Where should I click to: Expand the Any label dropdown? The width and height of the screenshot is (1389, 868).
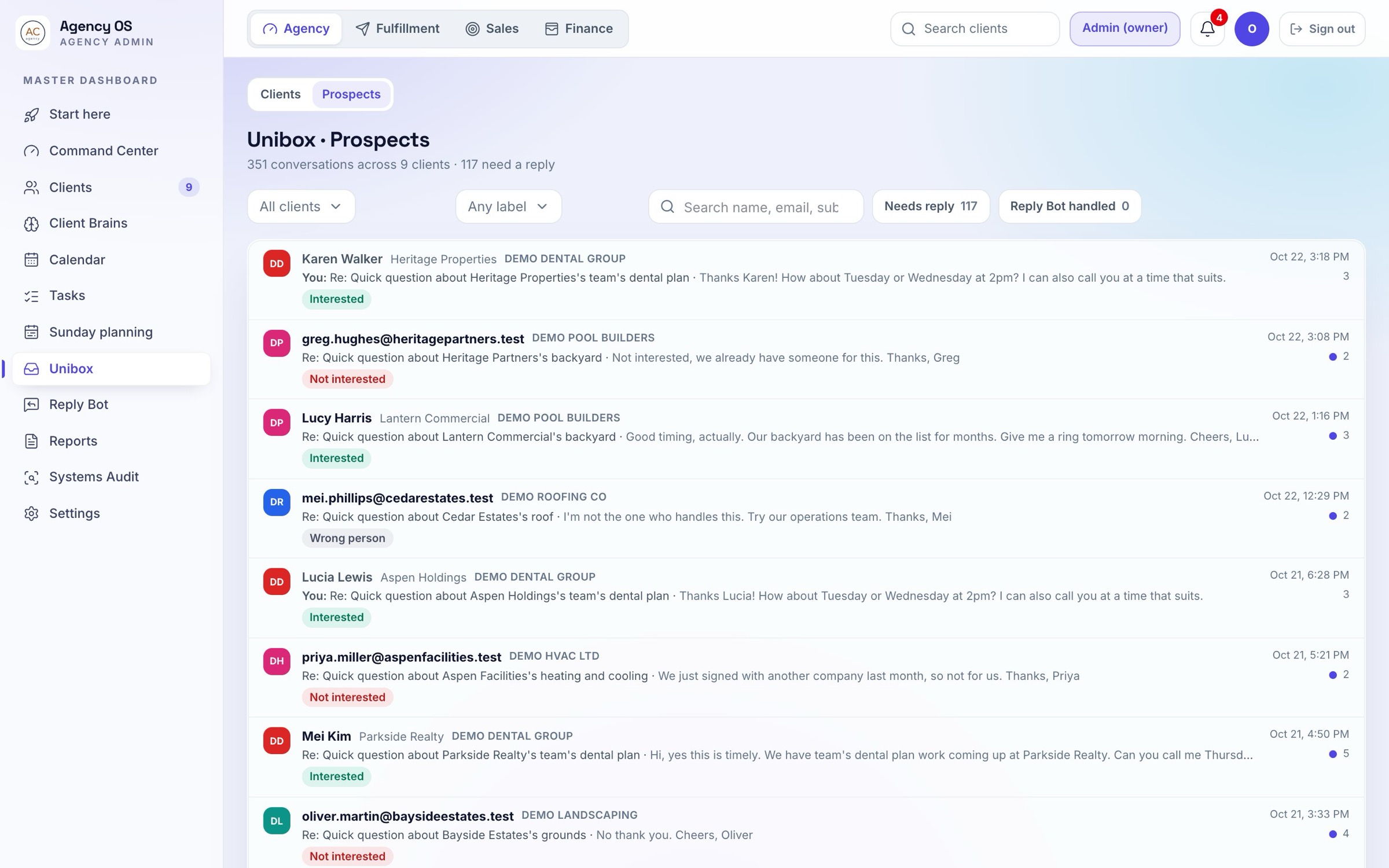point(508,207)
